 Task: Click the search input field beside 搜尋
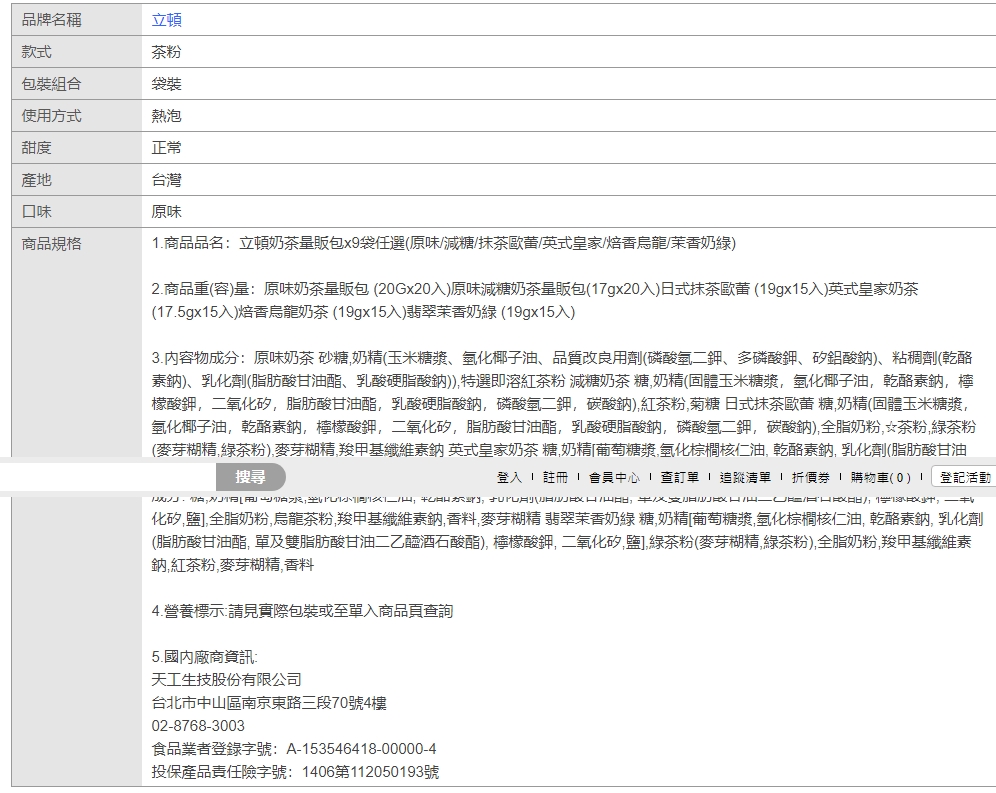tap(108, 477)
